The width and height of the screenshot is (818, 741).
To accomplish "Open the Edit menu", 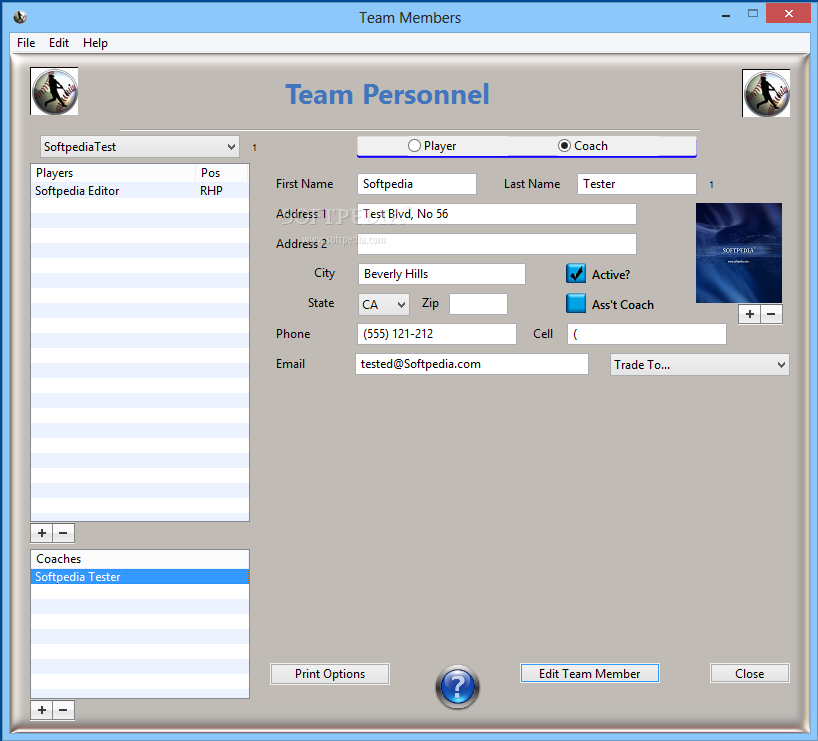I will 59,43.
